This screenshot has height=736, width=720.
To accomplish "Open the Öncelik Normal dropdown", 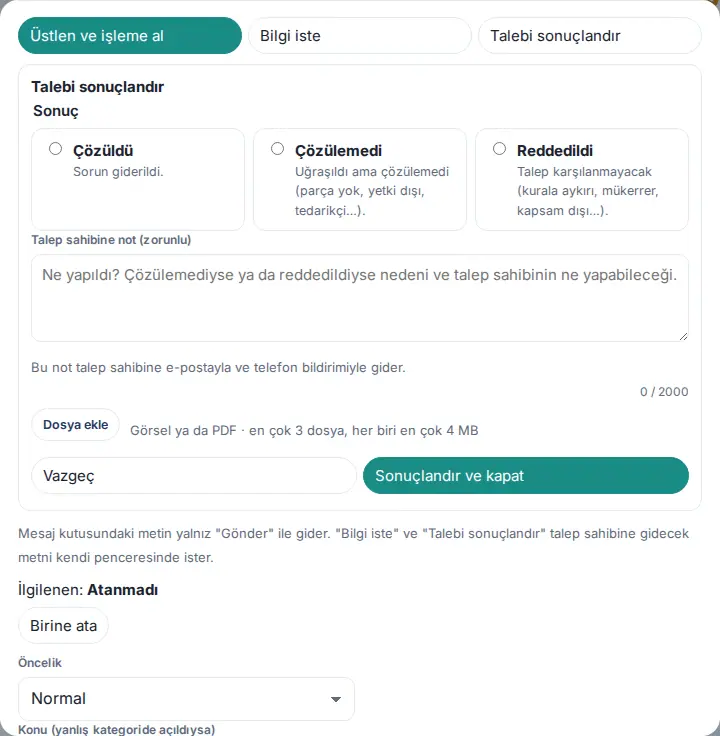I will coord(186,699).
